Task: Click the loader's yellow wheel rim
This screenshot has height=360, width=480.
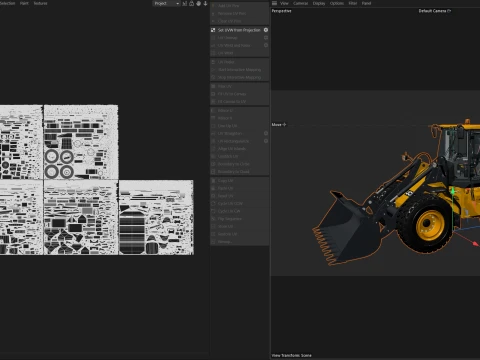Action: point(431,225)
